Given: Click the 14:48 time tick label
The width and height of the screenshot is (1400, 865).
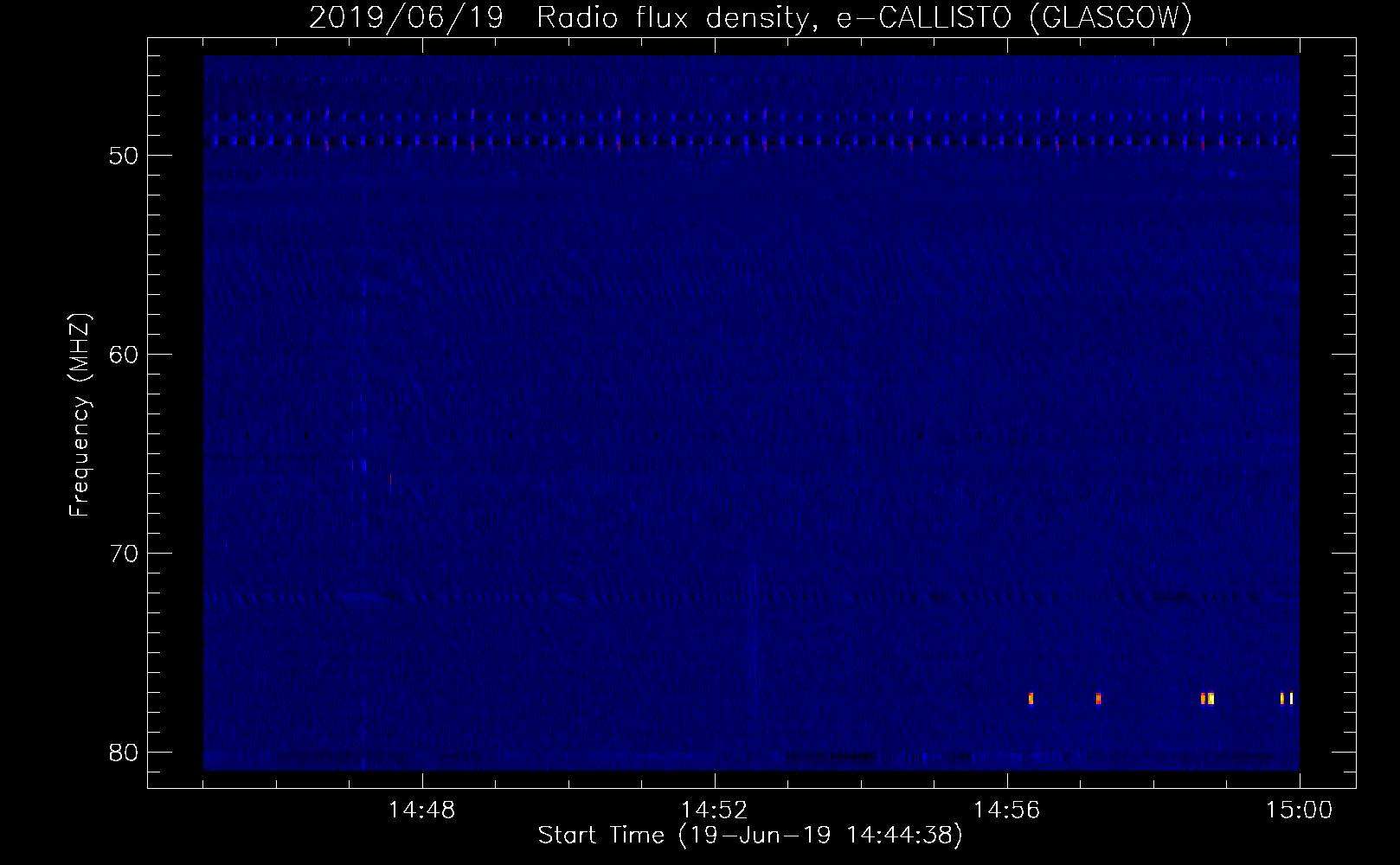Looking at the screenshot, I should coord(422,811).
